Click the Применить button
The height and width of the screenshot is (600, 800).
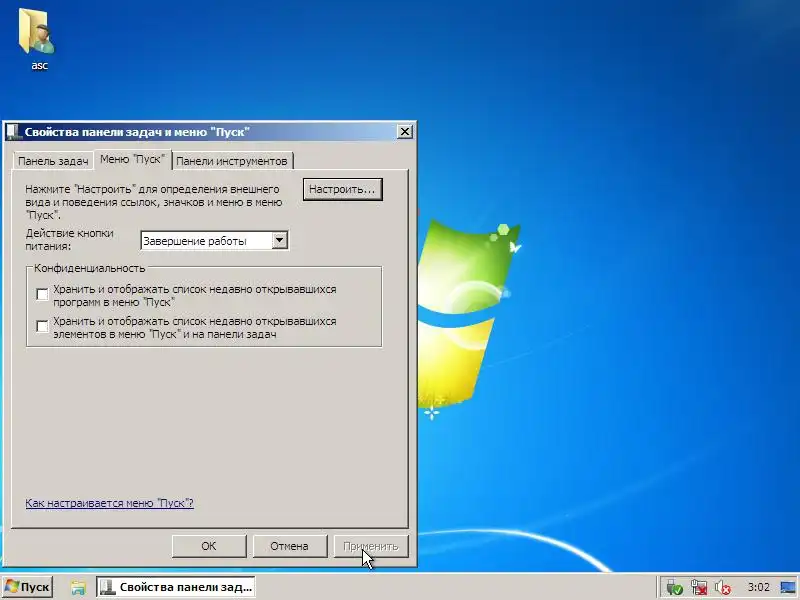[x=370, y=546]
